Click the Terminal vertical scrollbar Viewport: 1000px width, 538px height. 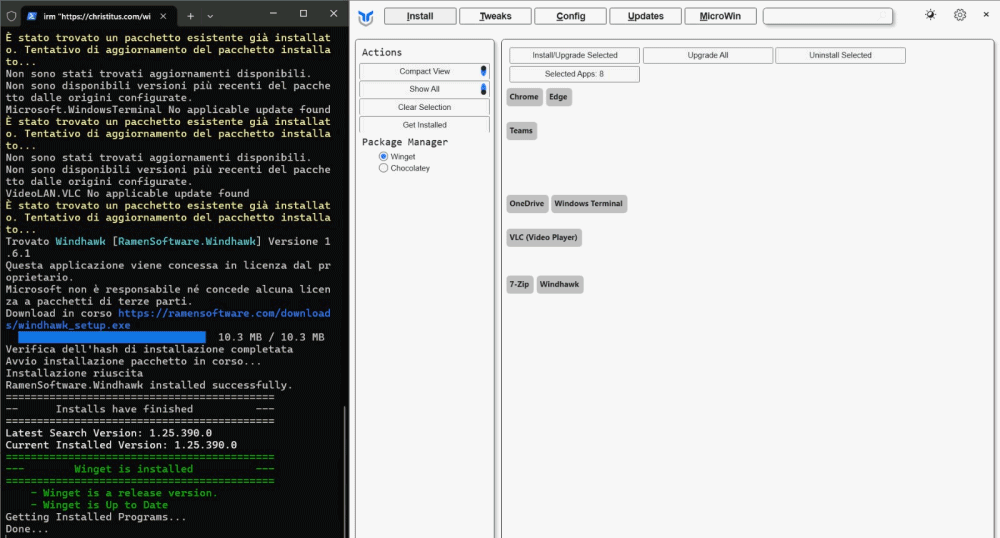point(345,470)
